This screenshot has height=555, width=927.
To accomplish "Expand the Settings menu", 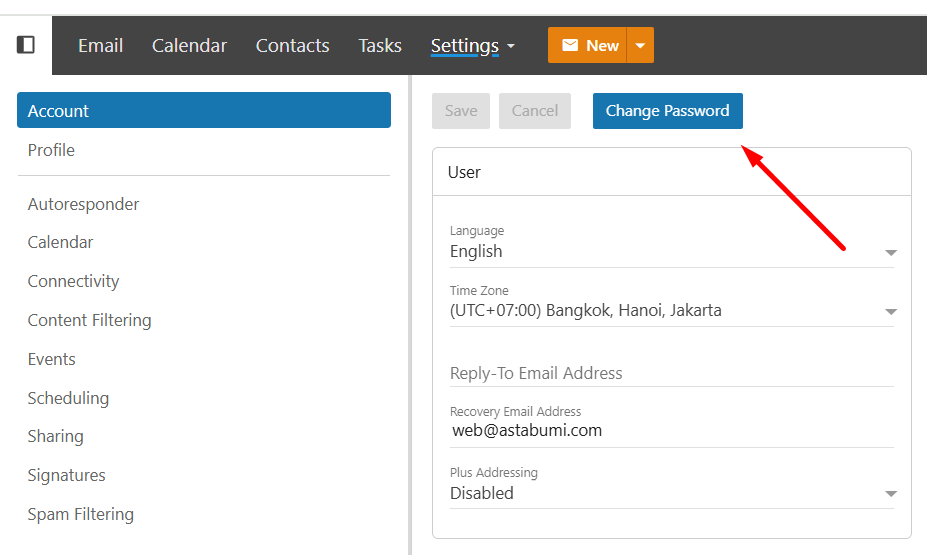I will [472, 46].
